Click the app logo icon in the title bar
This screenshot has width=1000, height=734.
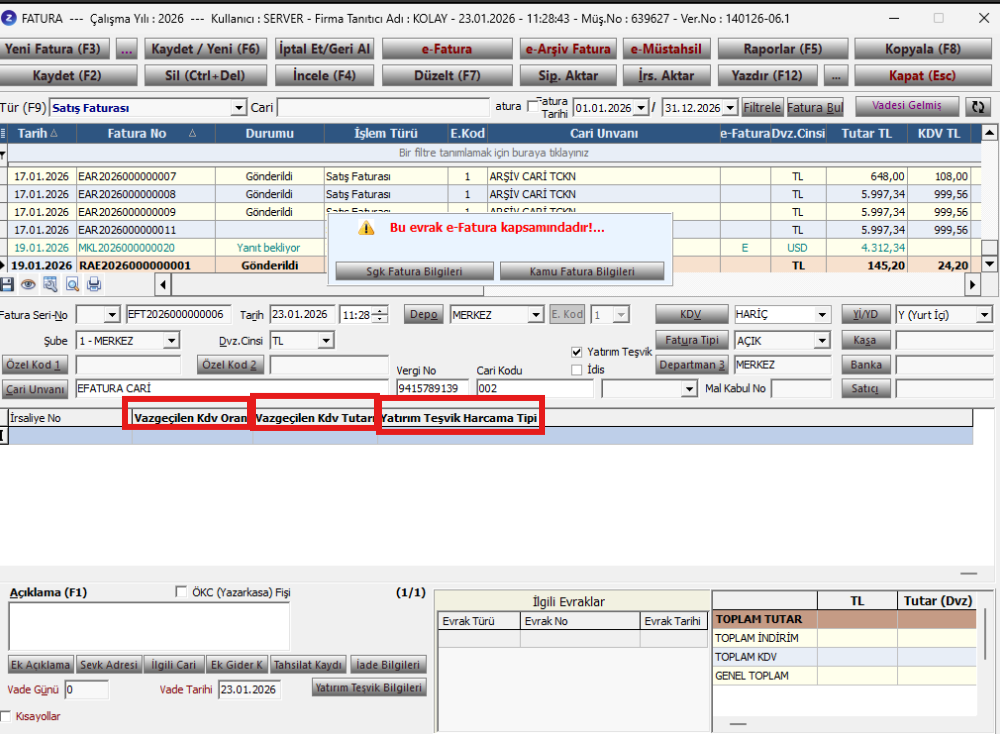click(x=9, y=18)
